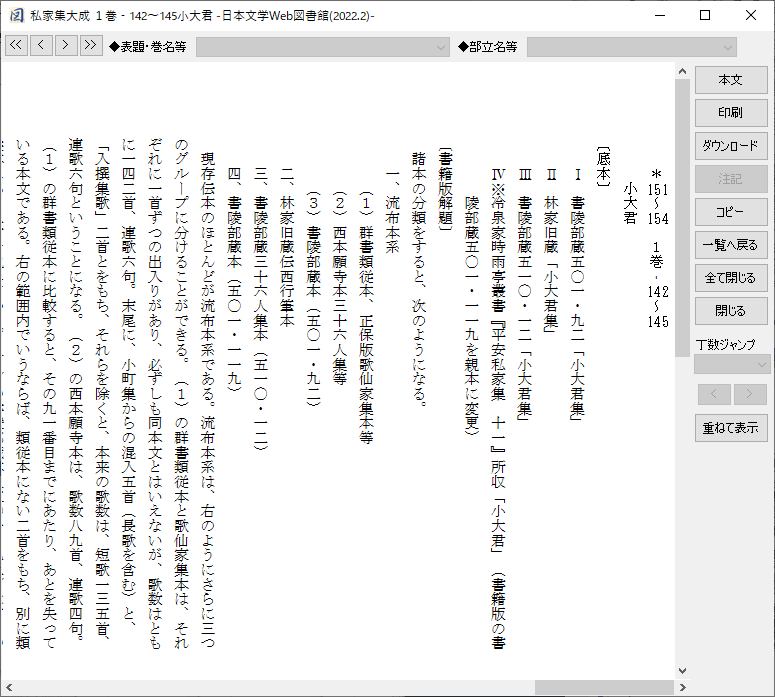This screenshot has height=697, width=775.
Task: Close the 私家集大成 window
Action: (x=751, y=15)
